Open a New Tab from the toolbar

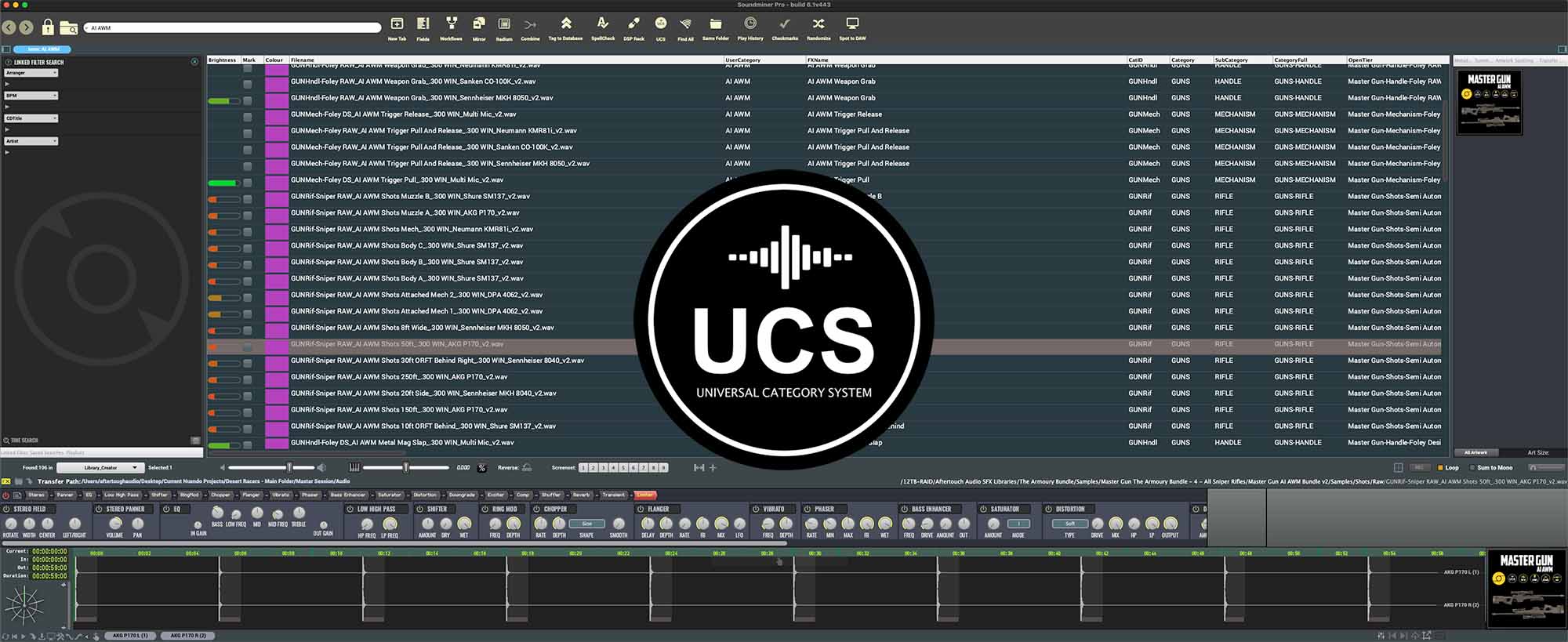397,24
